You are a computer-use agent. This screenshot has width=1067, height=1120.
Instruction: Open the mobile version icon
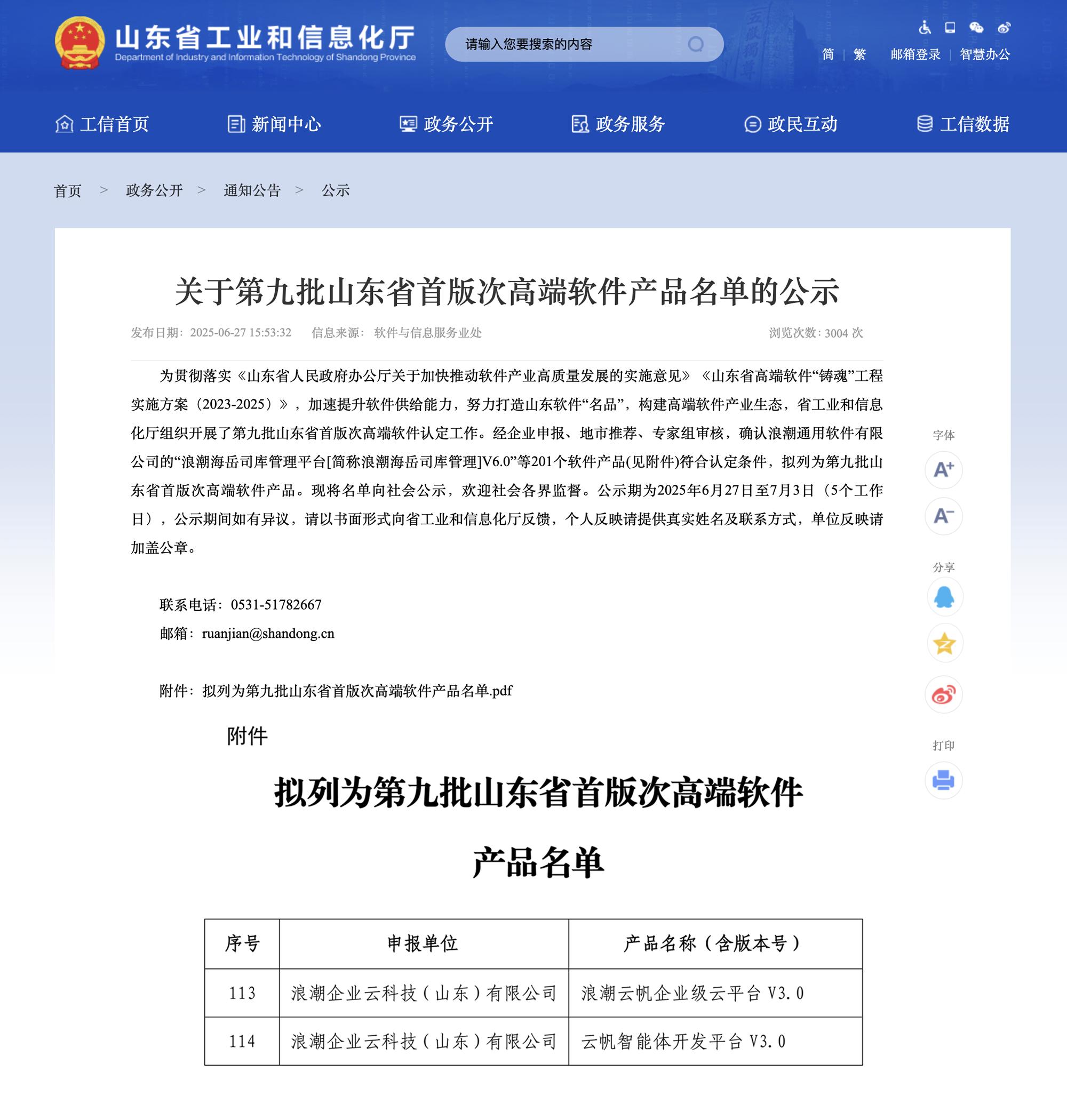tap(950, 27)
